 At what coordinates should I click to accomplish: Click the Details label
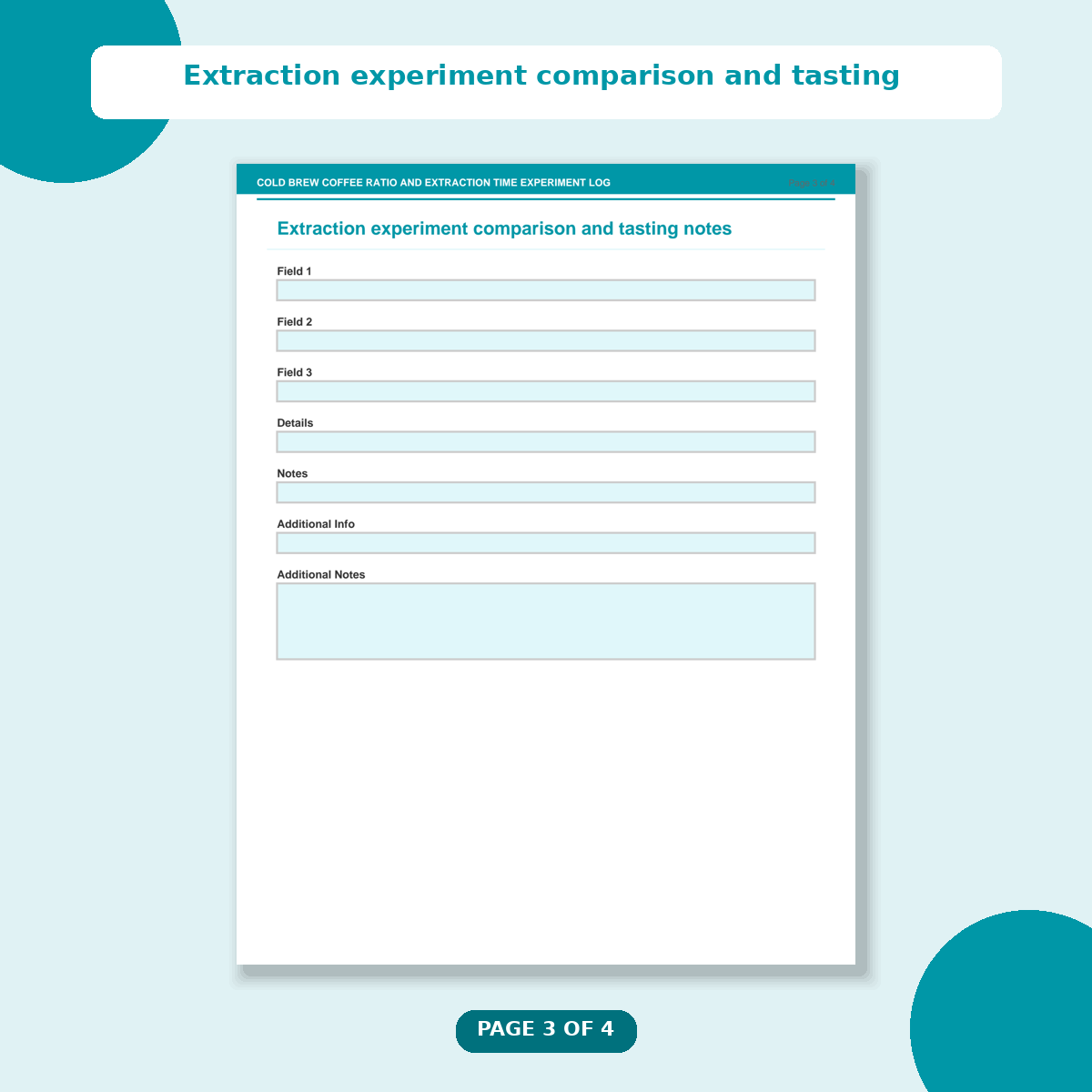295,423
